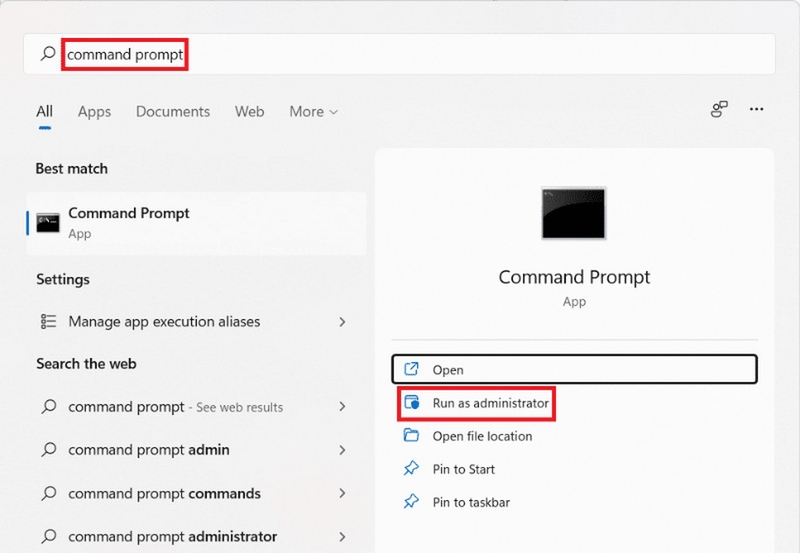Select 'command prompt - See web results' suggestion
The width and height of the screenshot is (800, 553).
click(x=196, y=407)
